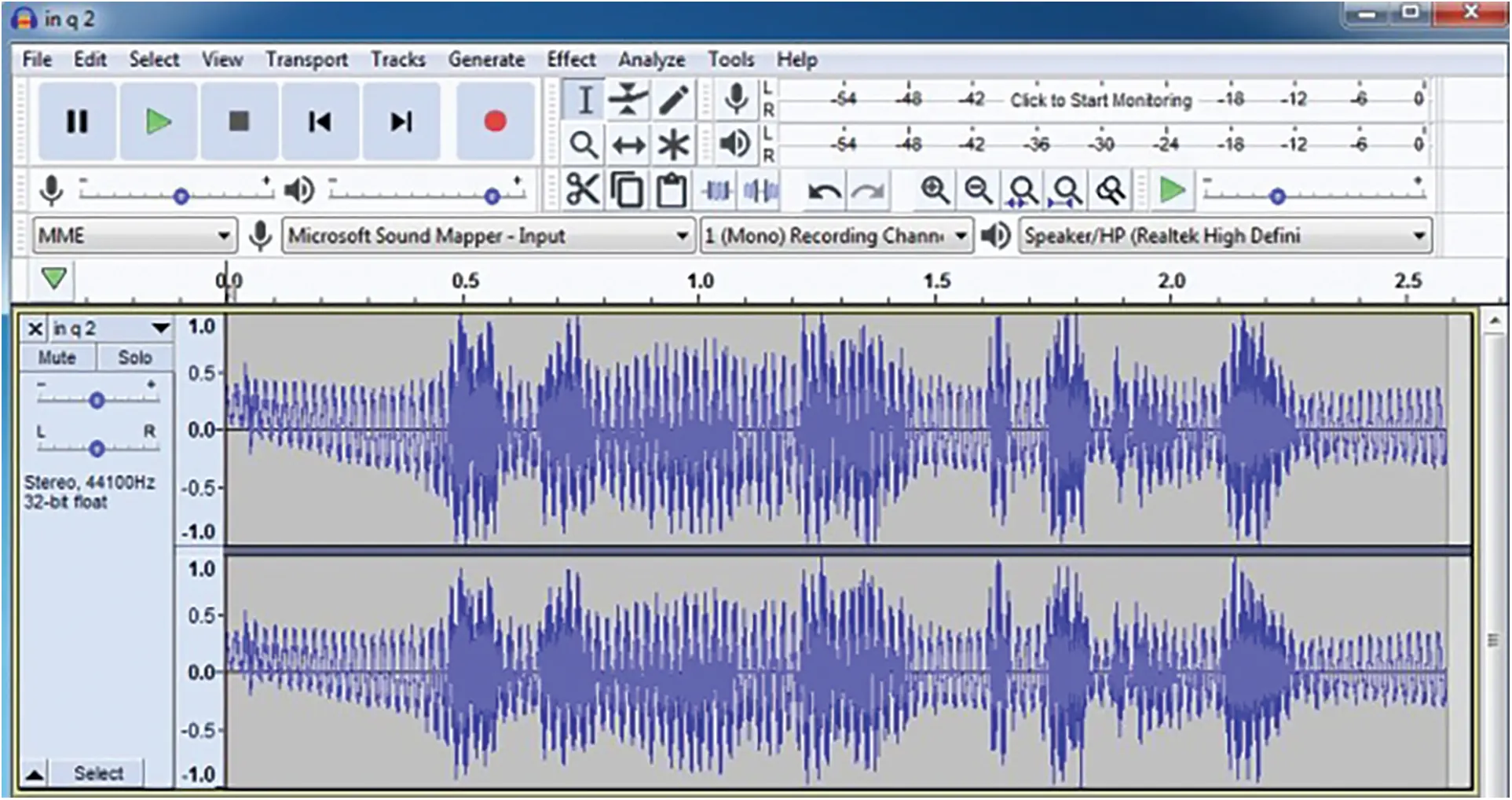The height and width of the screenshot is (800, 1512).
Task: Open the Help menu
Action: [x=797, y=60]
